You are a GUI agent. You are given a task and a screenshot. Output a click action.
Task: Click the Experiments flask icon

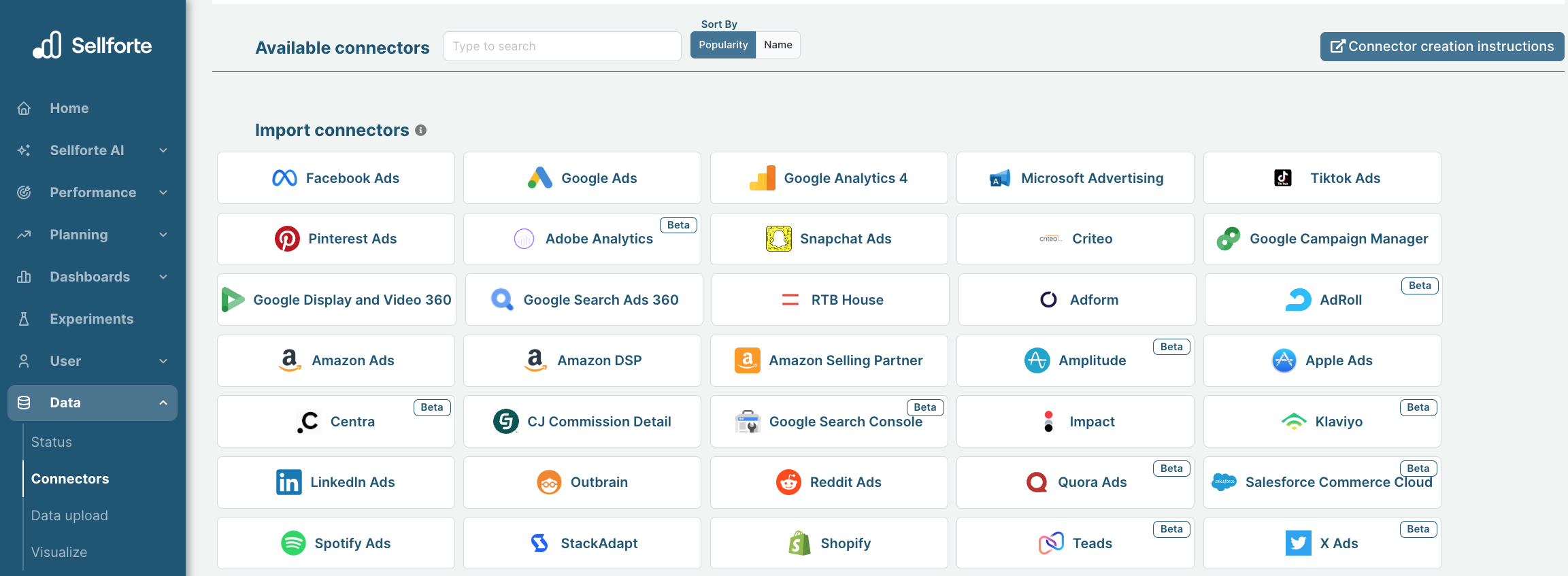(x=24, y=319)
